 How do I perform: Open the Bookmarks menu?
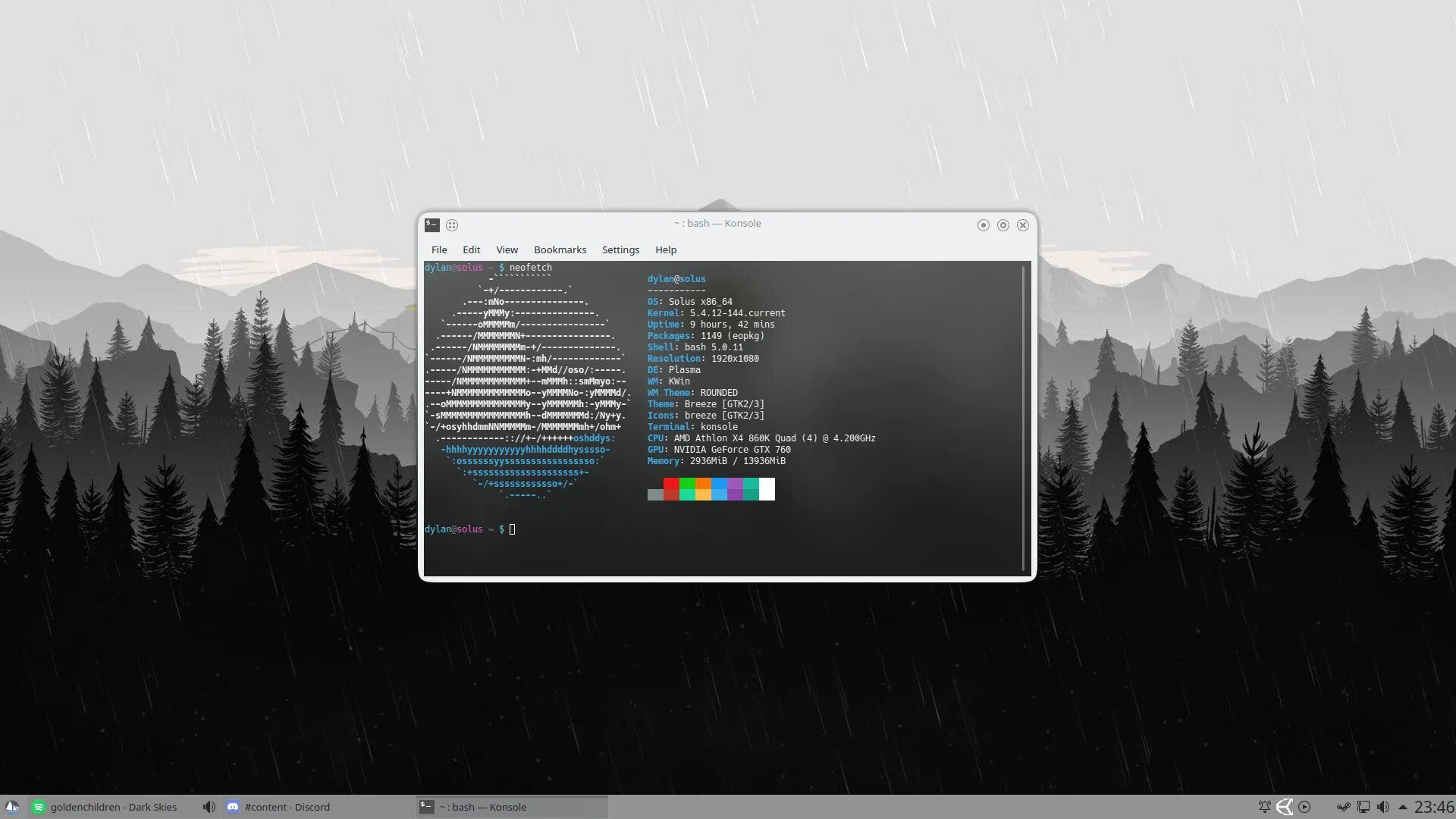pos(560,249)
